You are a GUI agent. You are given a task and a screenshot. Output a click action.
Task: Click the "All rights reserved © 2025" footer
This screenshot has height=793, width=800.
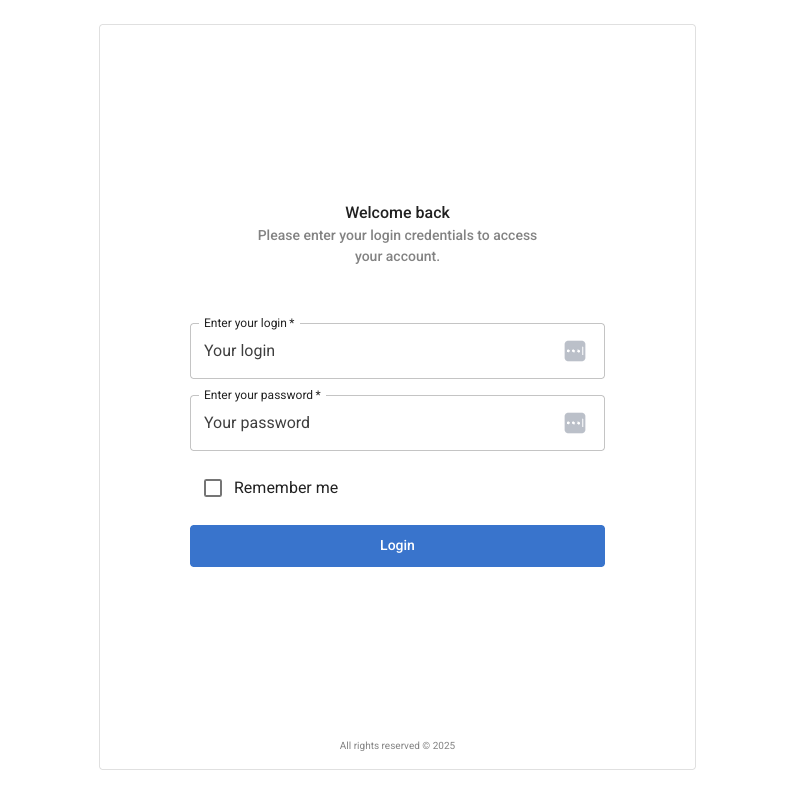[397, 746]
